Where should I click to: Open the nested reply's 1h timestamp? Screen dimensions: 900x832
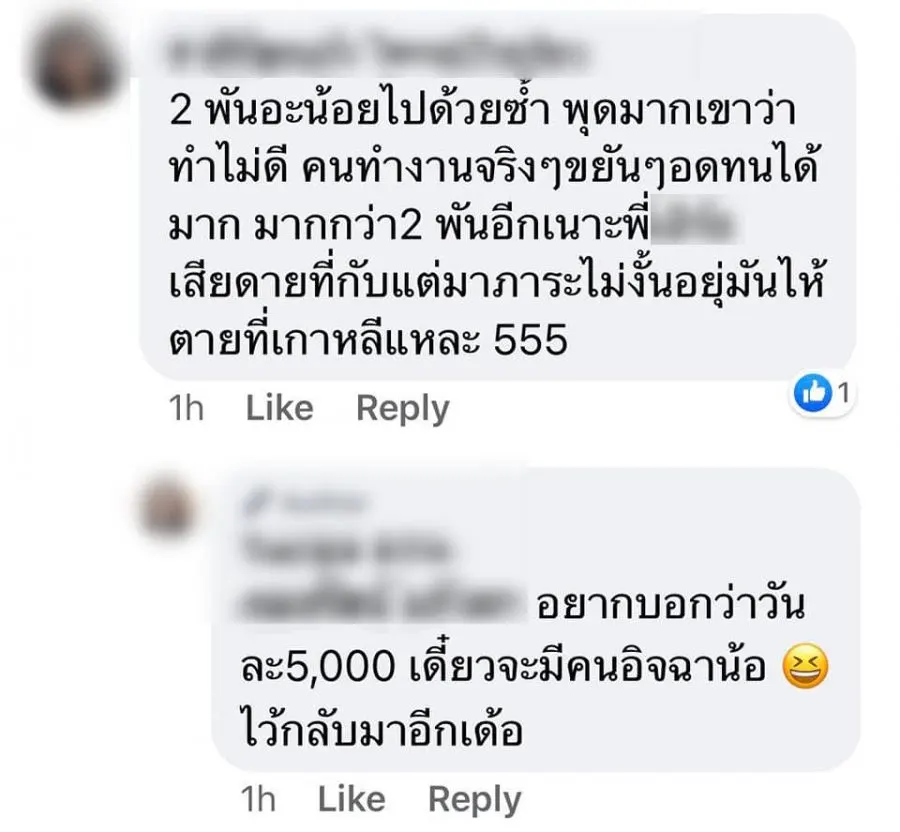pos(258,799)
